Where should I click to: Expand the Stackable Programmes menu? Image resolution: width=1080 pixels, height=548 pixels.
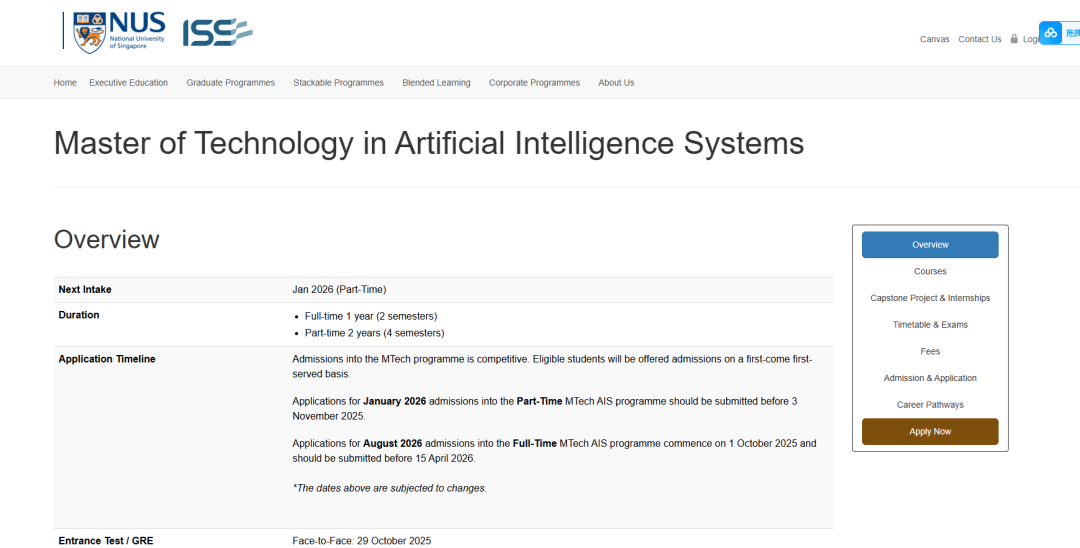point(338,83)
